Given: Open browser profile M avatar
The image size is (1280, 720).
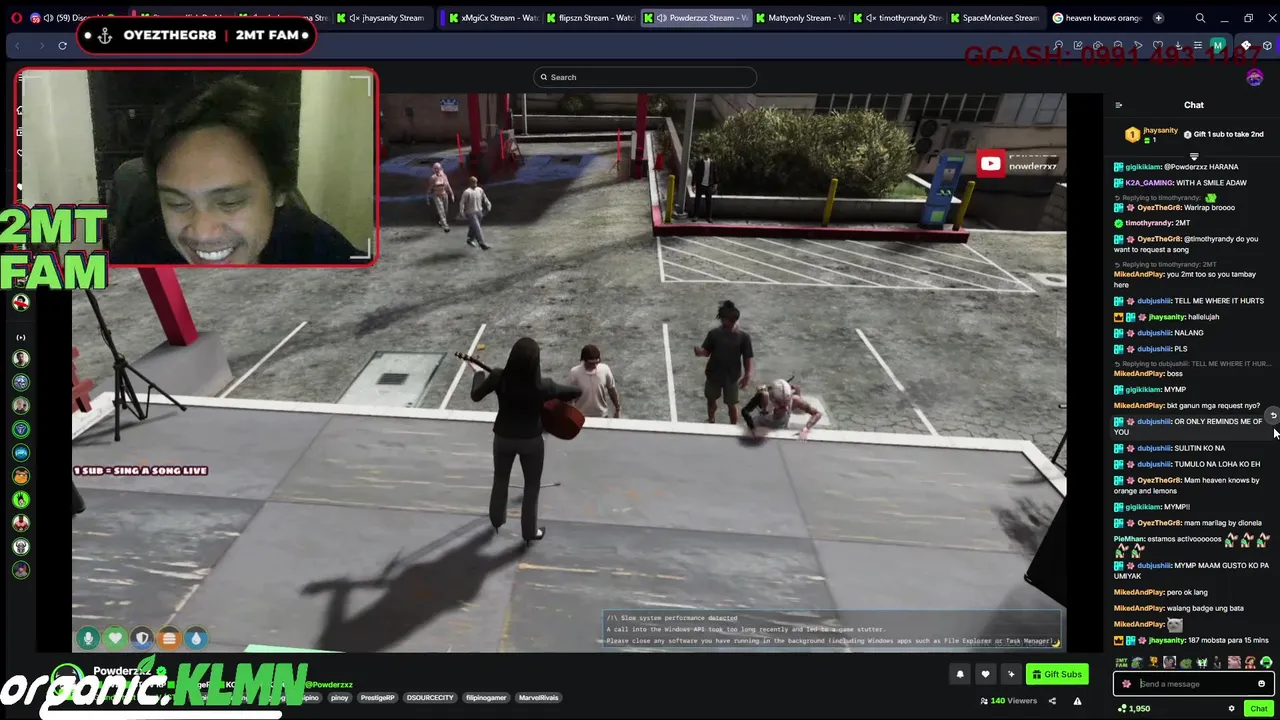Looking at the screenshot, I should coord(1217,45).
